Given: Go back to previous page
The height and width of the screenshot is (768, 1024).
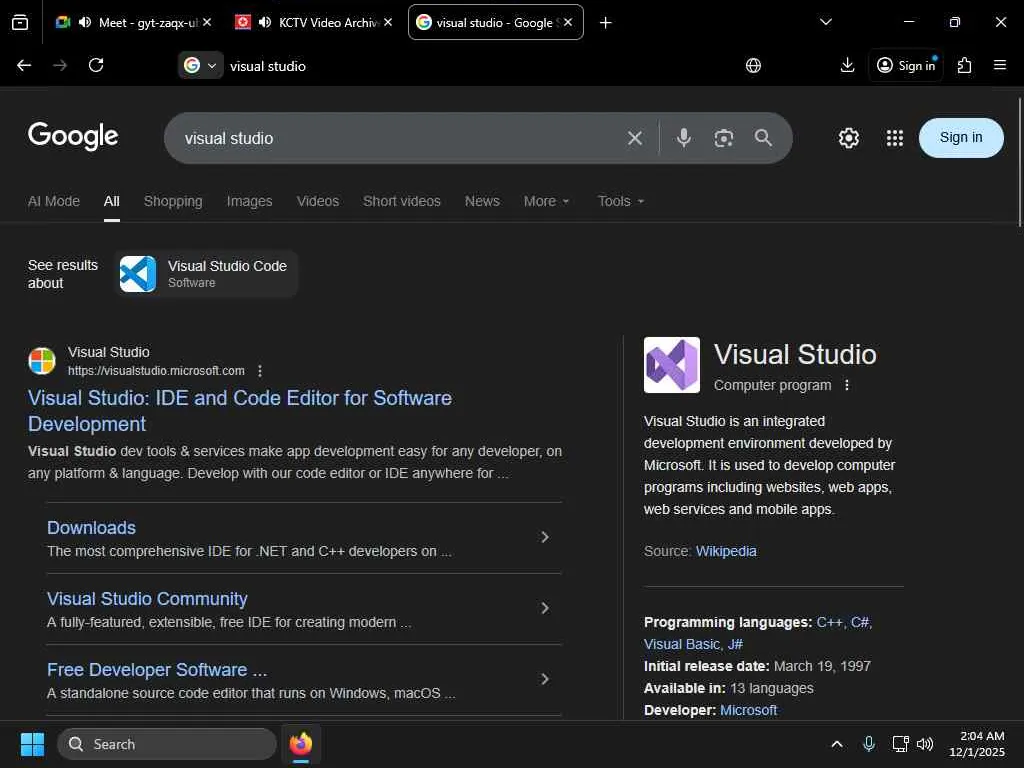Looking at the screenshot, I should click(x=24, y=65).
